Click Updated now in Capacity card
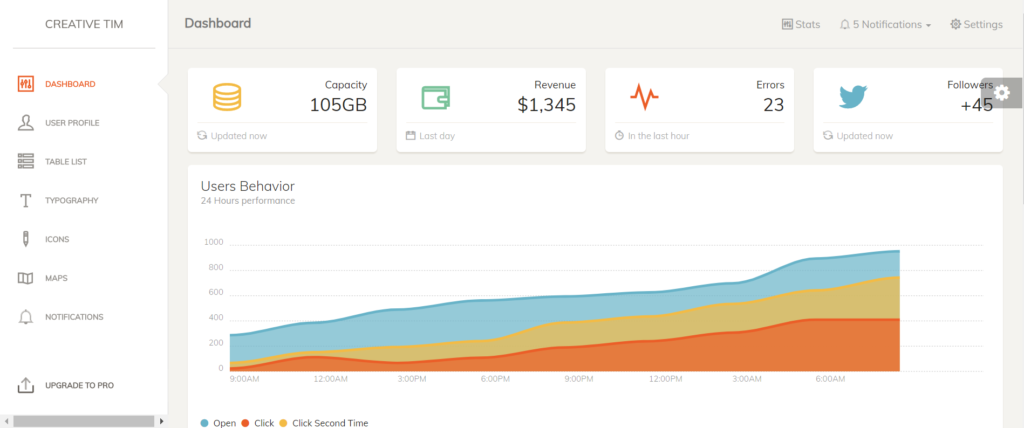 (x=239, y=136)
